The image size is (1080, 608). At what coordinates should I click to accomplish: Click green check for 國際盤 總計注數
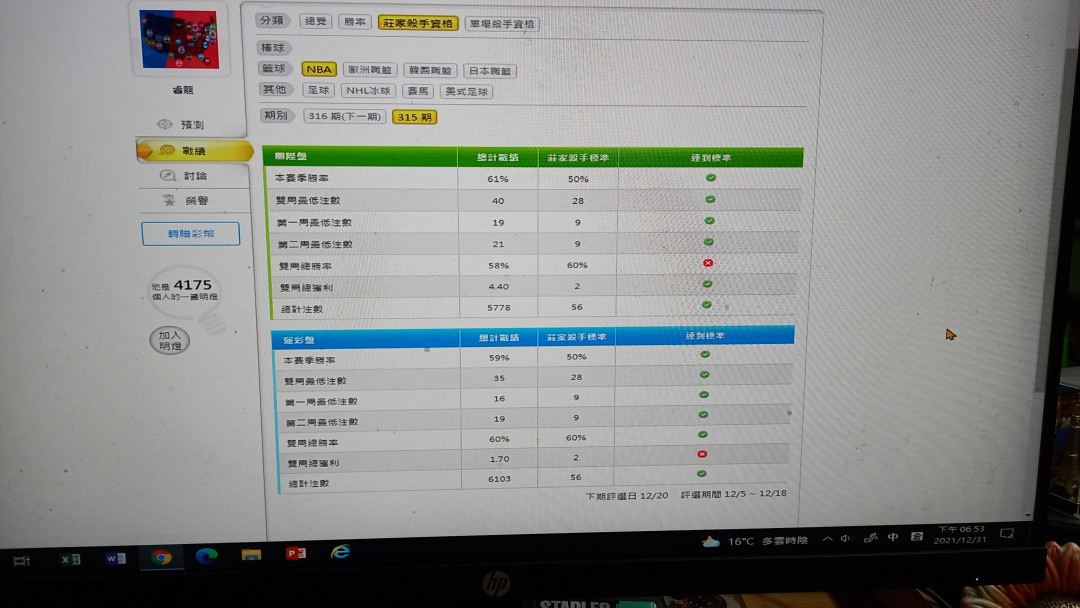pyautogui.click(x=707, y=304)
